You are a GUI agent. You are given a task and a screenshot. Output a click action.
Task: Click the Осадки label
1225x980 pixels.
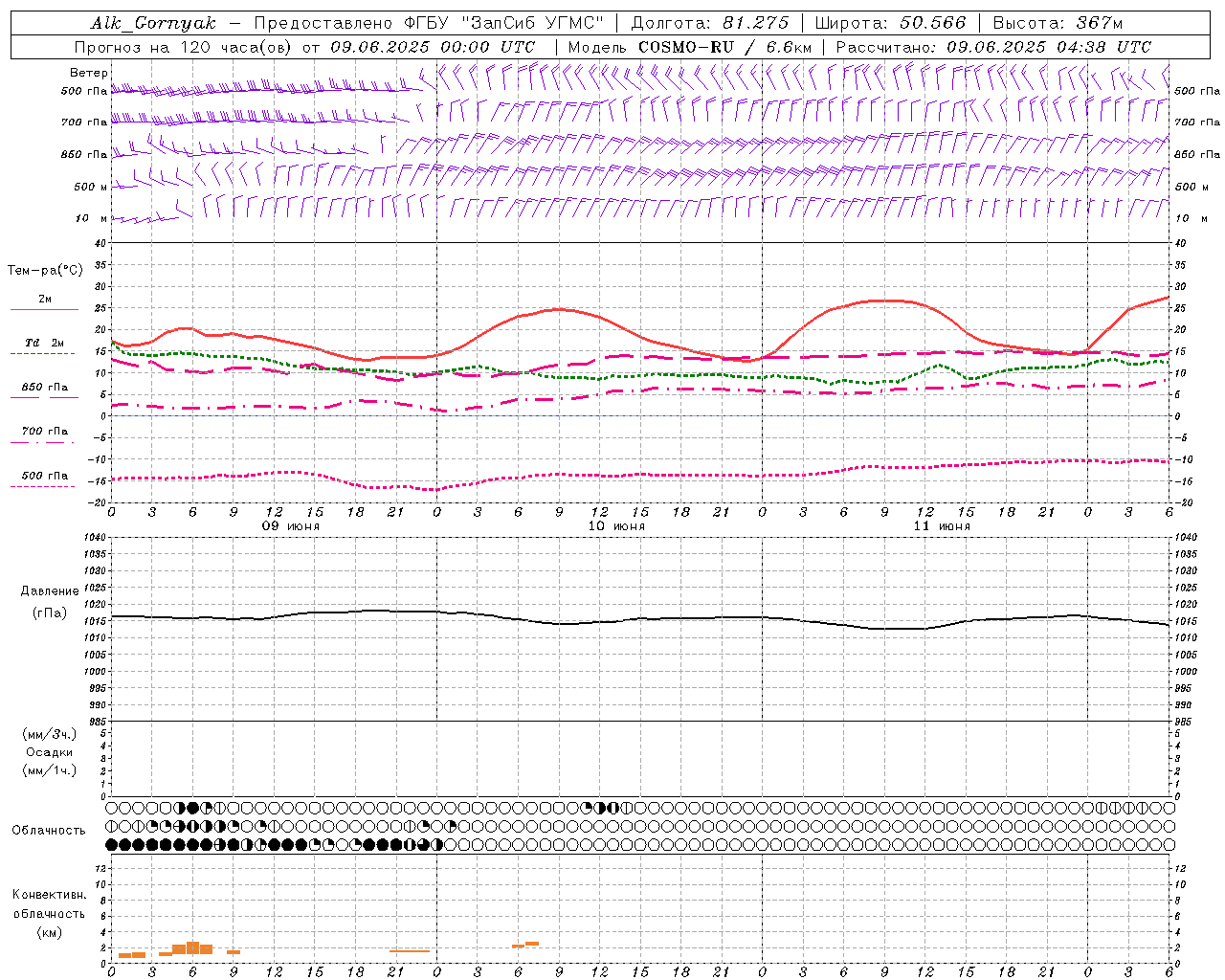[50, 752]
